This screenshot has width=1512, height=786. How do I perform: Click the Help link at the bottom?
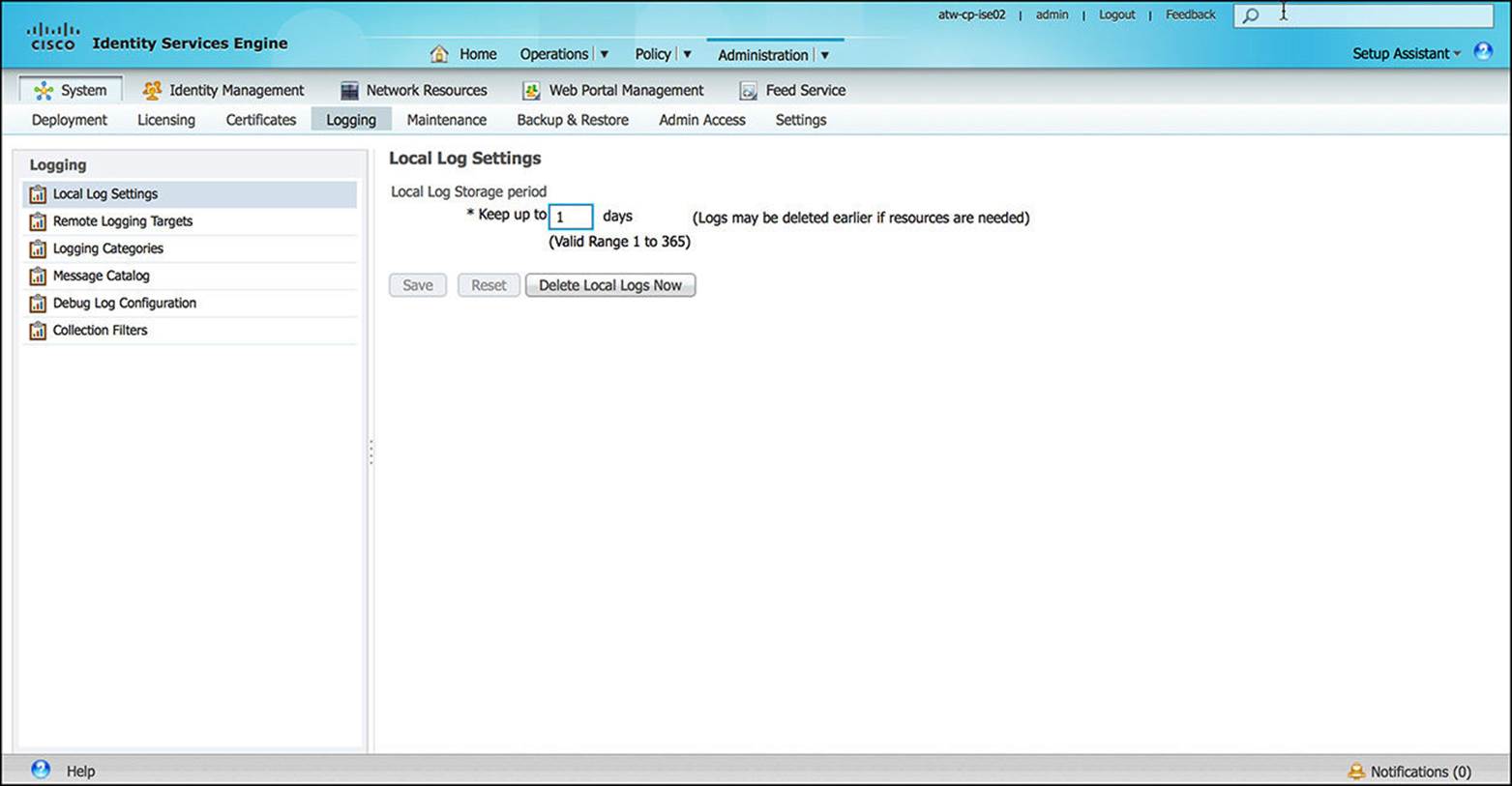80,771
